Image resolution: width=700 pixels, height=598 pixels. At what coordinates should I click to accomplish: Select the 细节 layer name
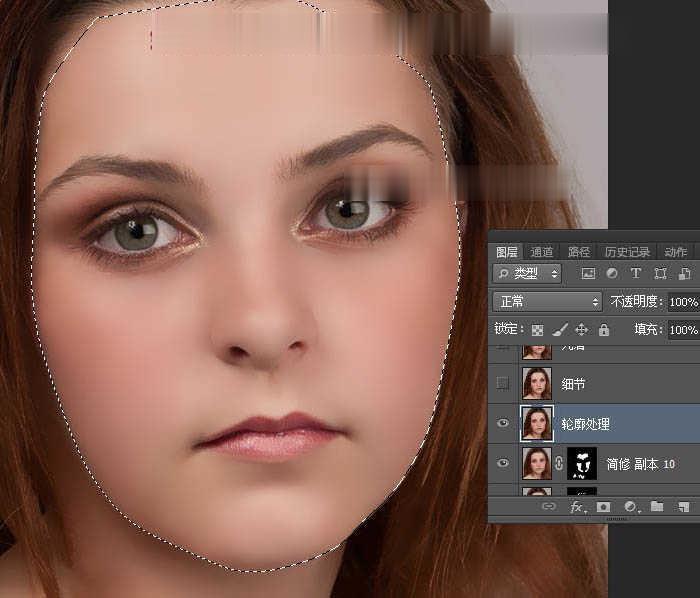573,384
